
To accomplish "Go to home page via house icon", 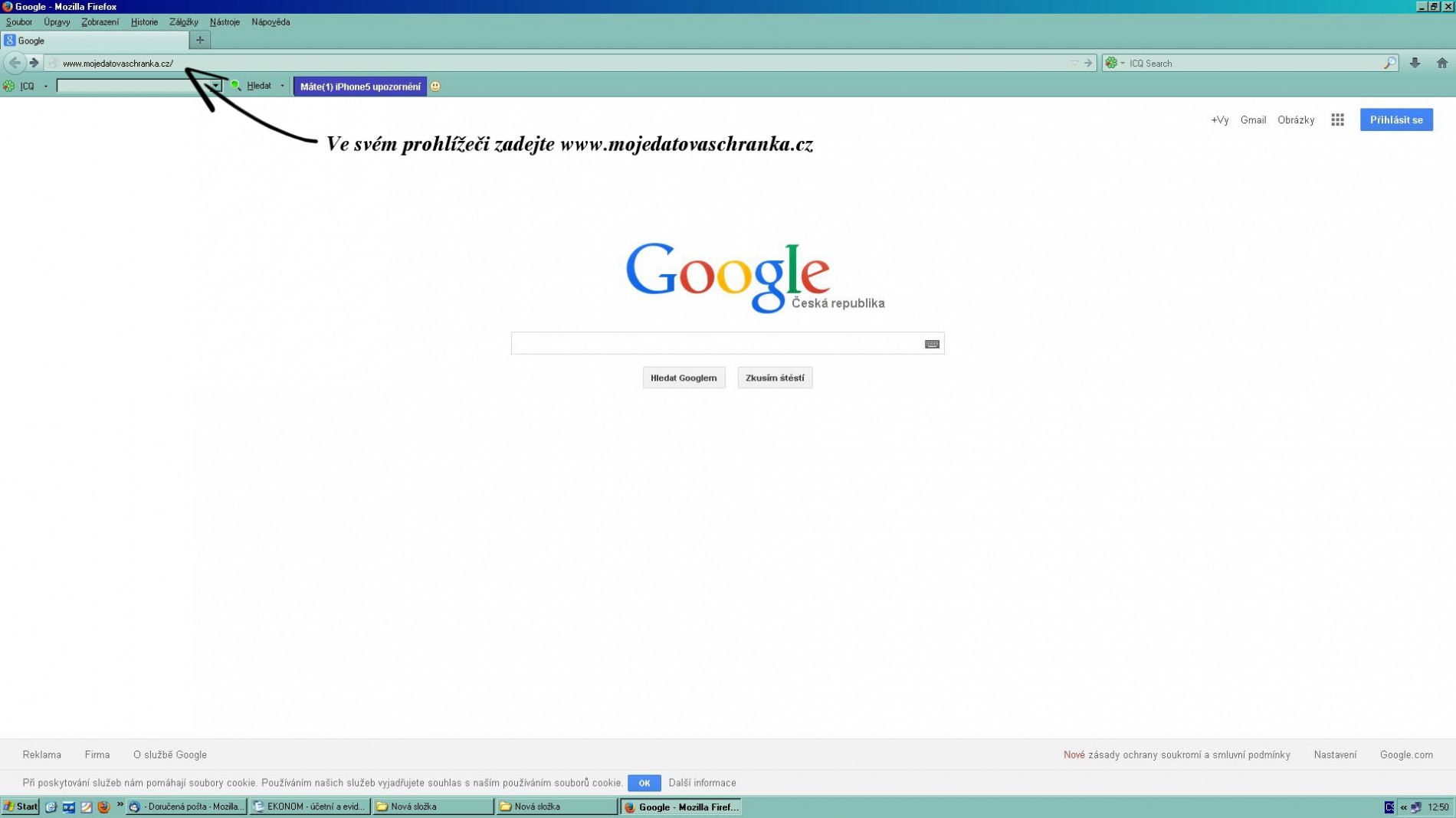I will coord(1442,63).
